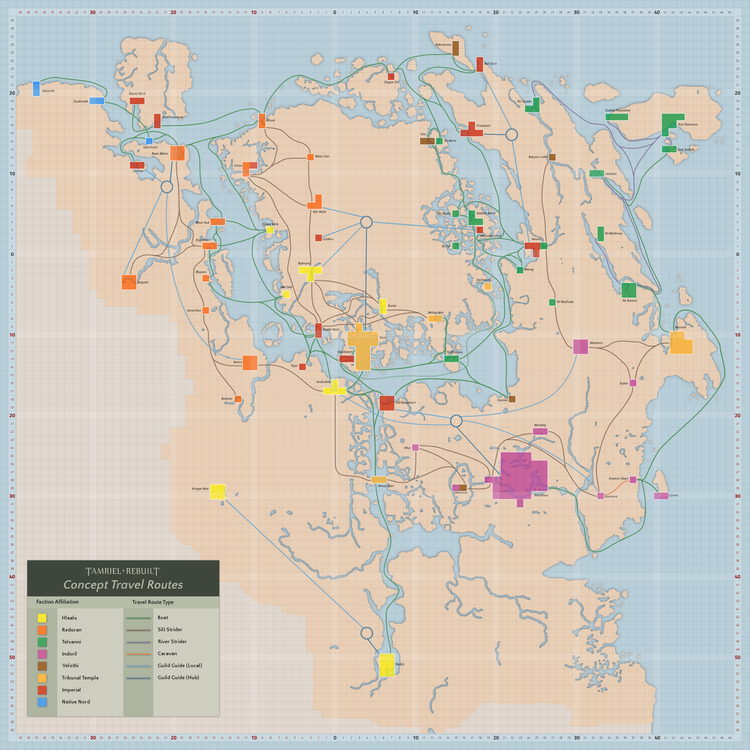The image size is (750, 750).
Task: Click the orange Maar Gan marker
Action: click(x=310, y=157)
